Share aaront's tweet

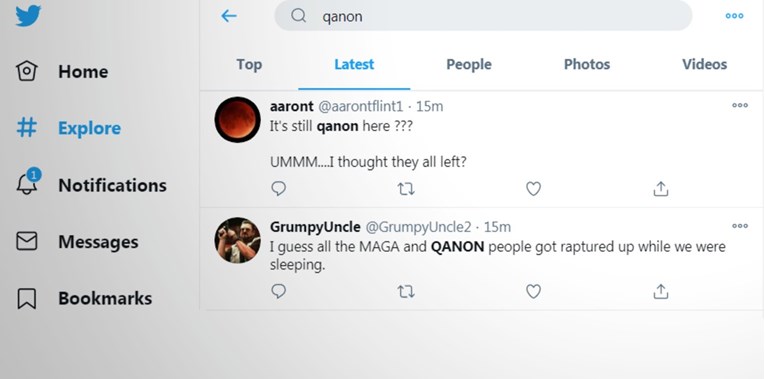pos(660,189)
